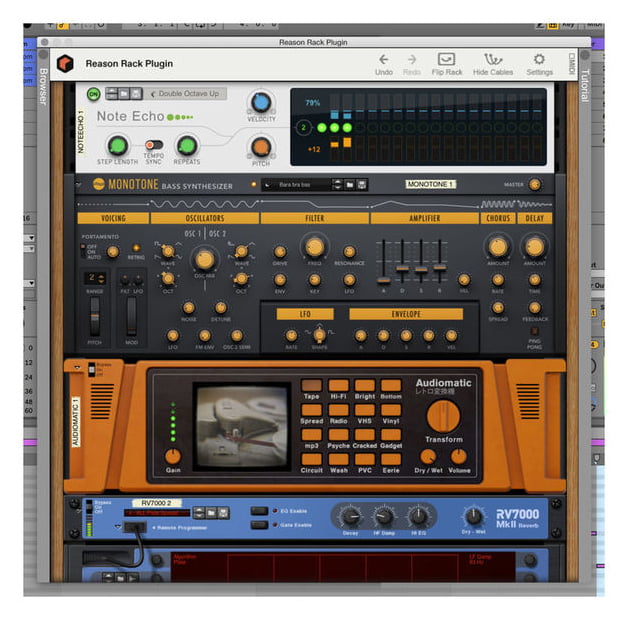Toggle the RV7000 EQ Enable button

tap(259, 511)
